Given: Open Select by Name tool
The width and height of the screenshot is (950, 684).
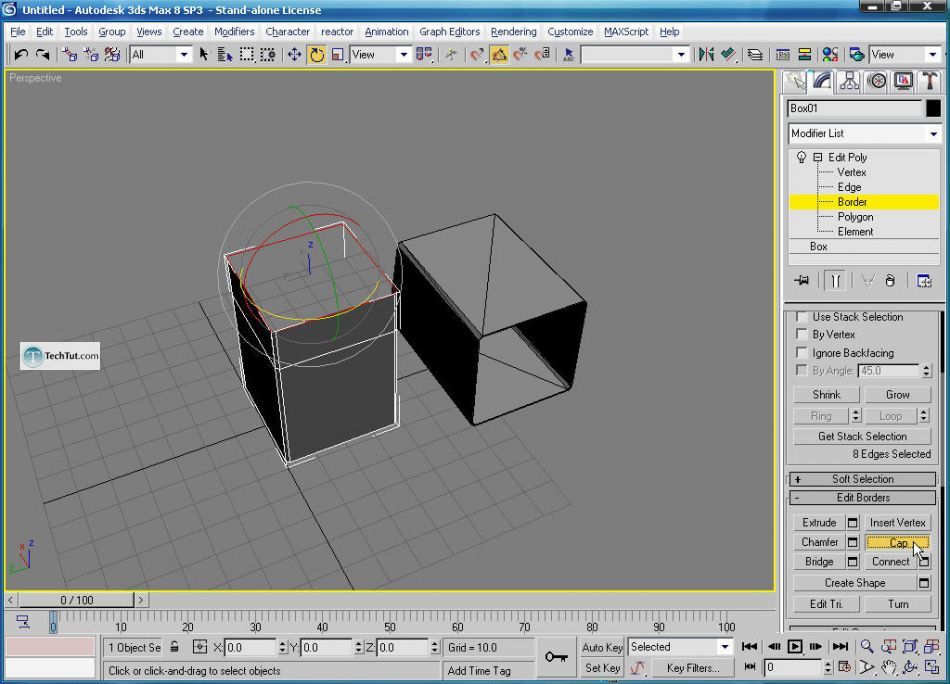Looking at the screenshot, I should coord(225,55).
